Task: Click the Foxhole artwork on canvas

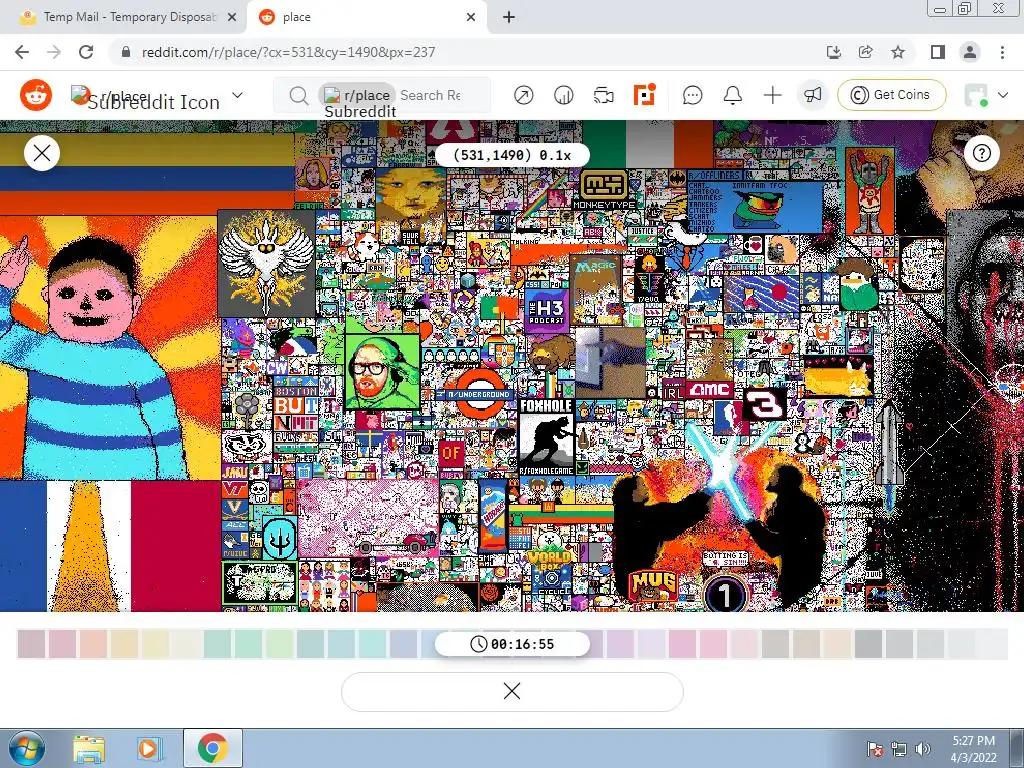Action: pyautogui.click(x=547, y=437)
